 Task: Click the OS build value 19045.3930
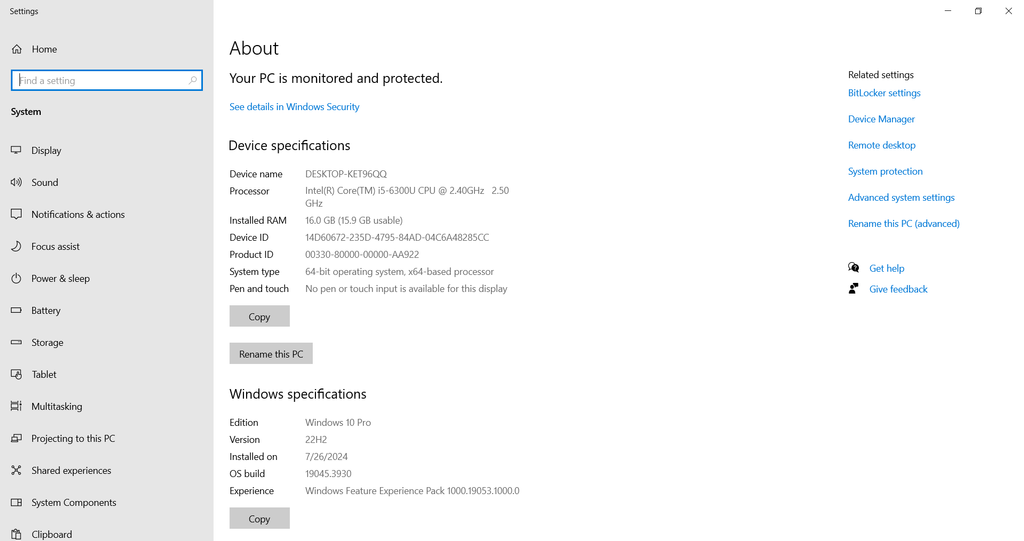[x=328, y=474]
